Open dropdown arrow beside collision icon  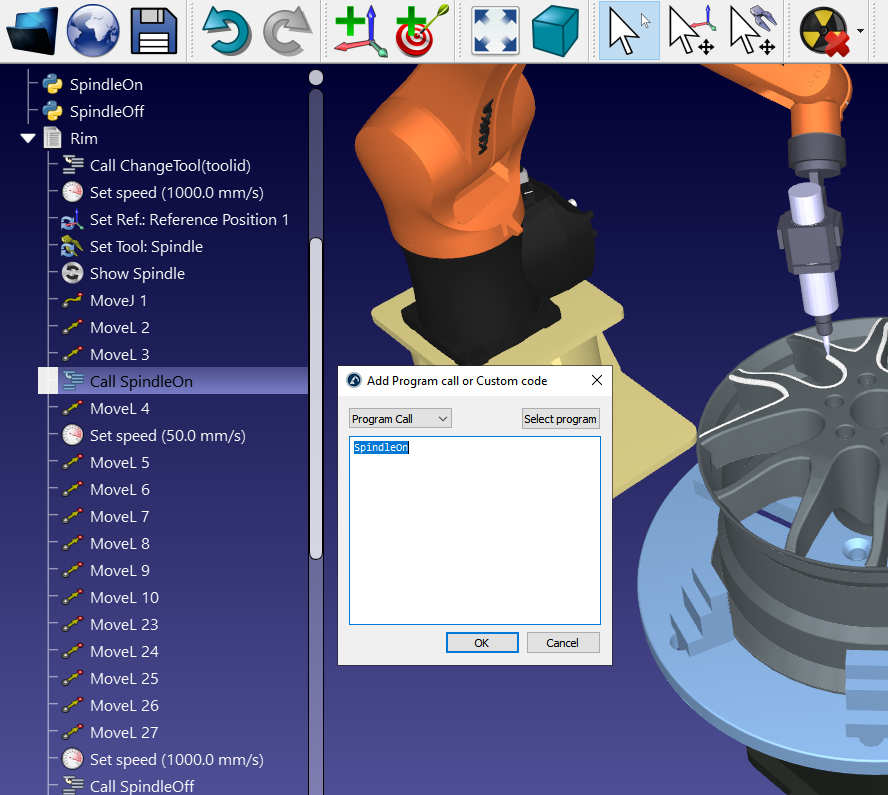[x=861, y=31]
